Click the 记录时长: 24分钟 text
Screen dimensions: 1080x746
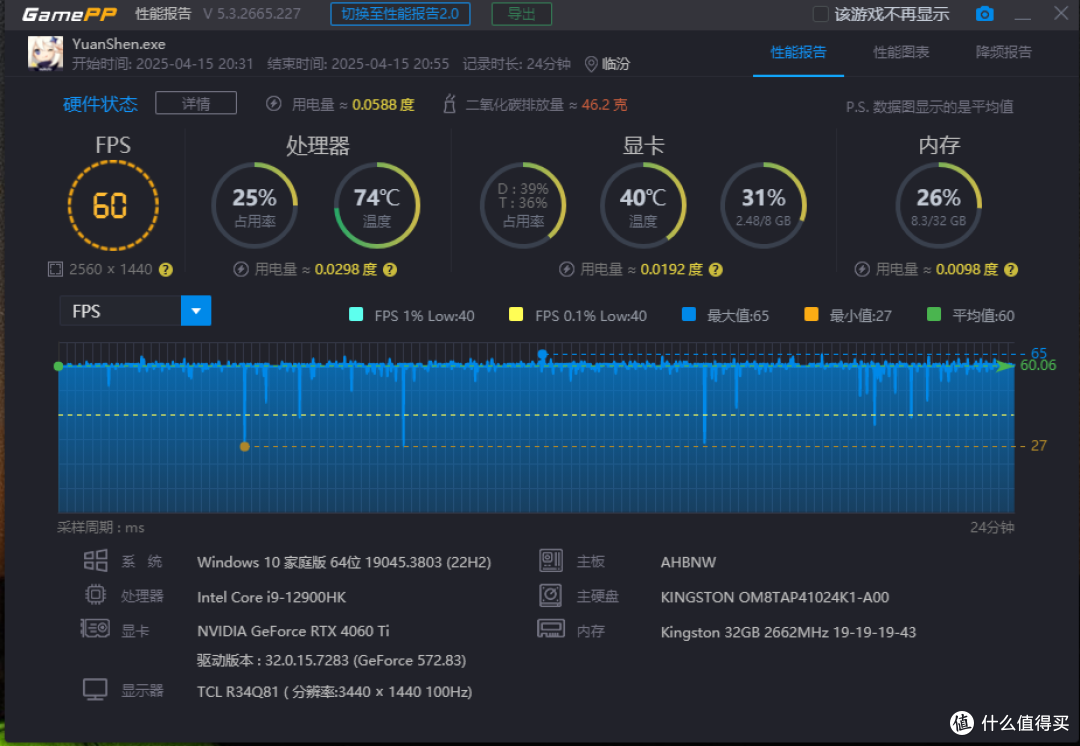pos(517,64)
